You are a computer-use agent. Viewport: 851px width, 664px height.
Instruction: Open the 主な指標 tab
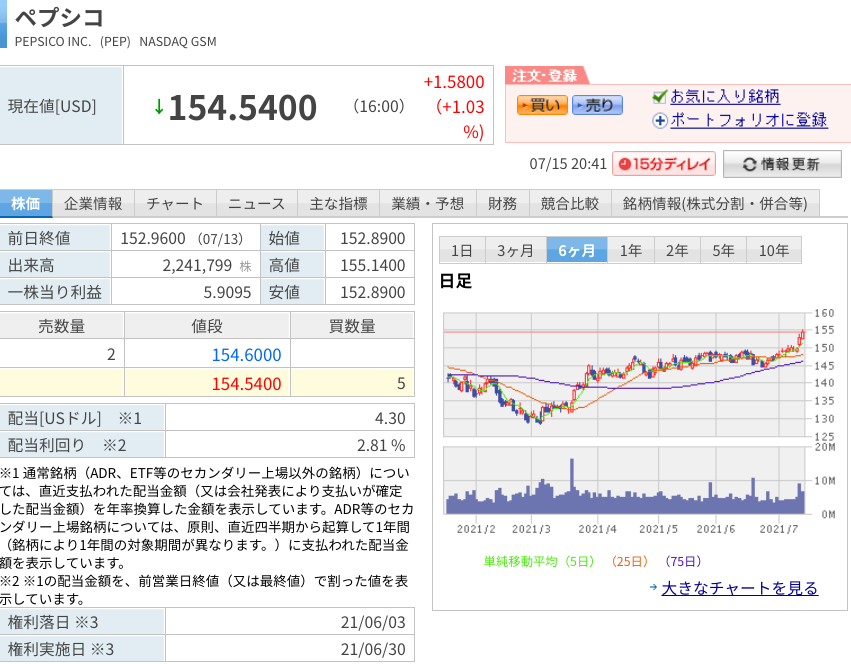click(339, 204)
